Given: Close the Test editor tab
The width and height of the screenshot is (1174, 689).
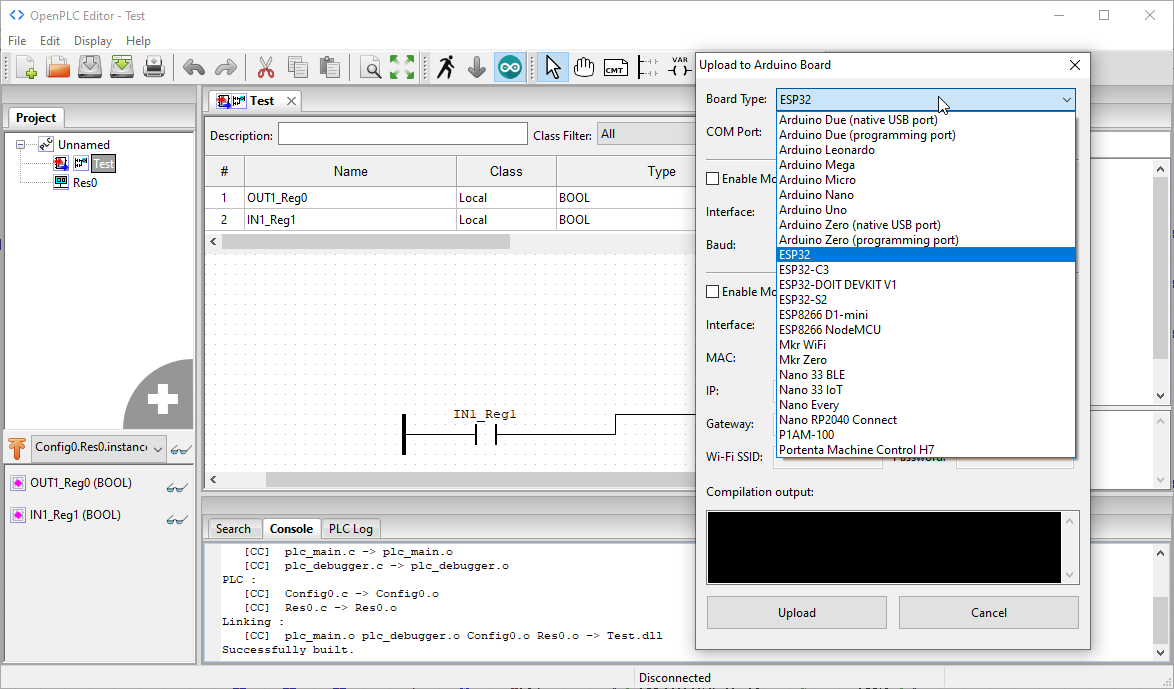Looking at the screenshot, I should click(291, 101).
